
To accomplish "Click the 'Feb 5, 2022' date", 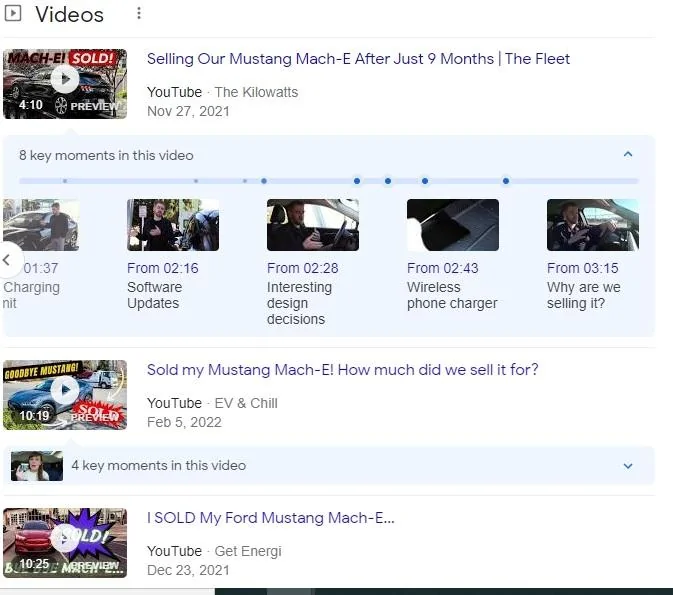I will coord(184,422).
